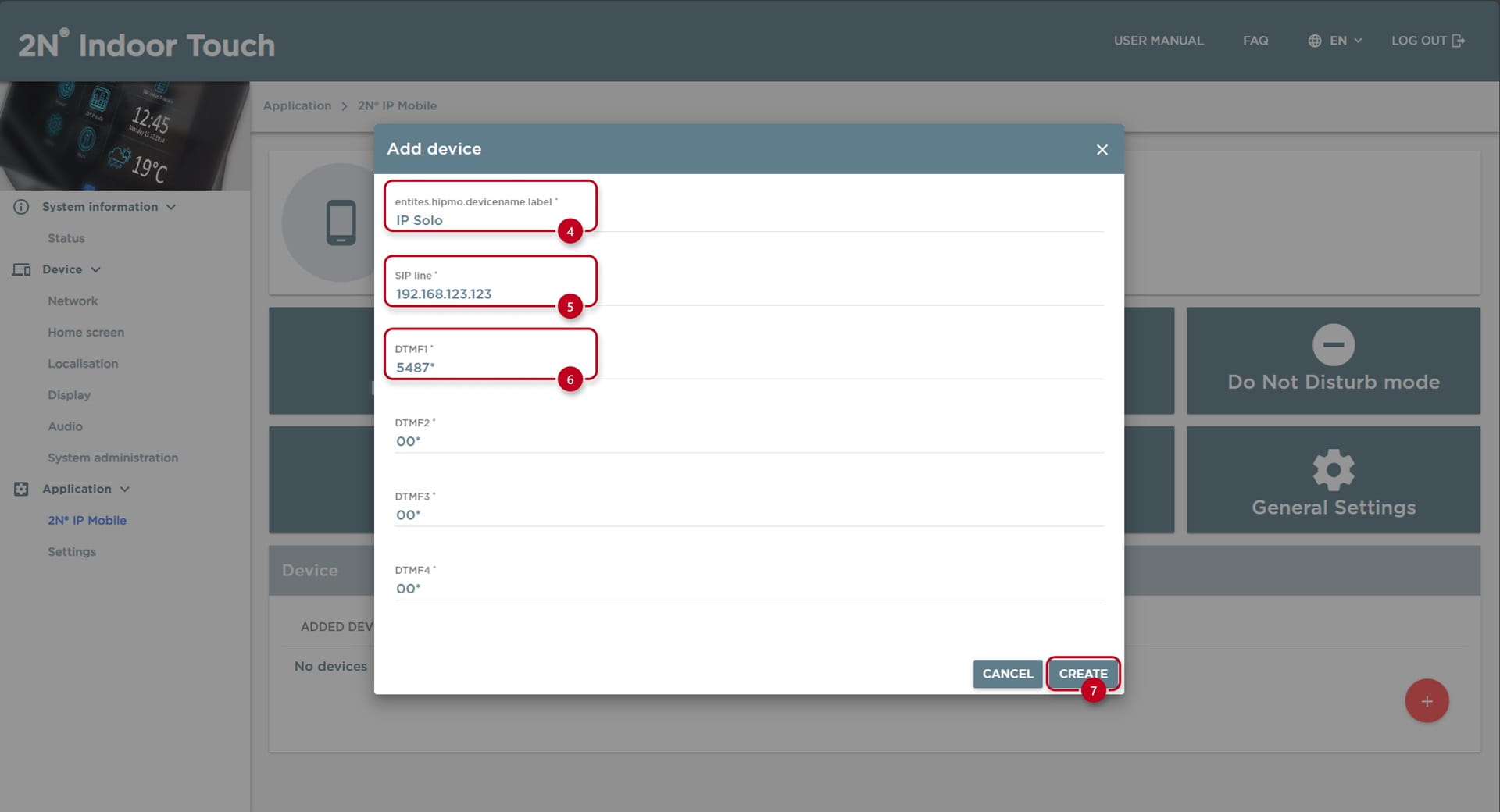
Task: Click the globe language icon
Action: click(1315, 41)
